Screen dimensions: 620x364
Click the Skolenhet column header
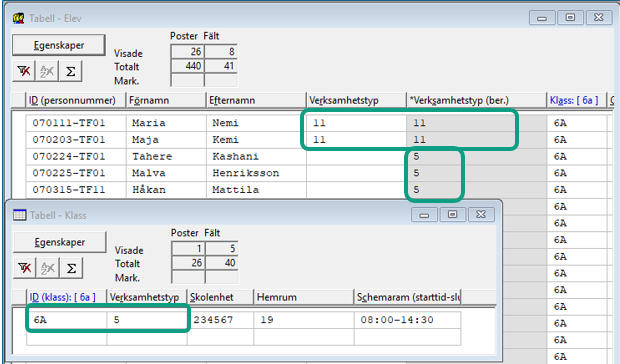[220, 297]
